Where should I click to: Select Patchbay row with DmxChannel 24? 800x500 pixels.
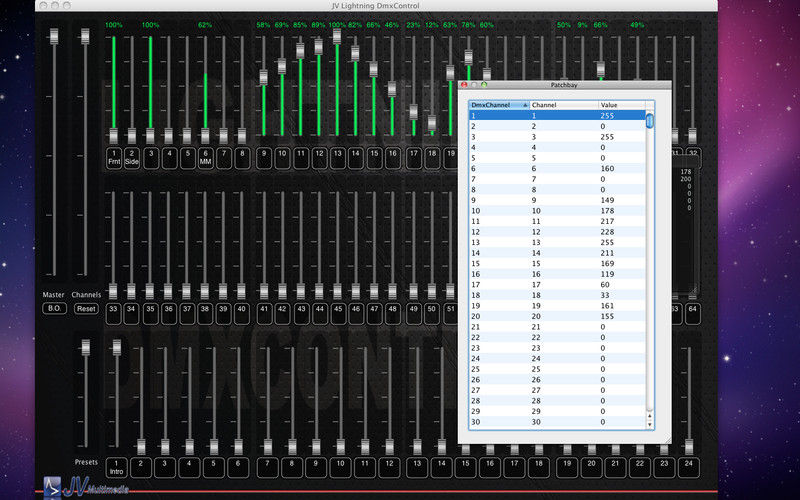[x=557, y=358]
